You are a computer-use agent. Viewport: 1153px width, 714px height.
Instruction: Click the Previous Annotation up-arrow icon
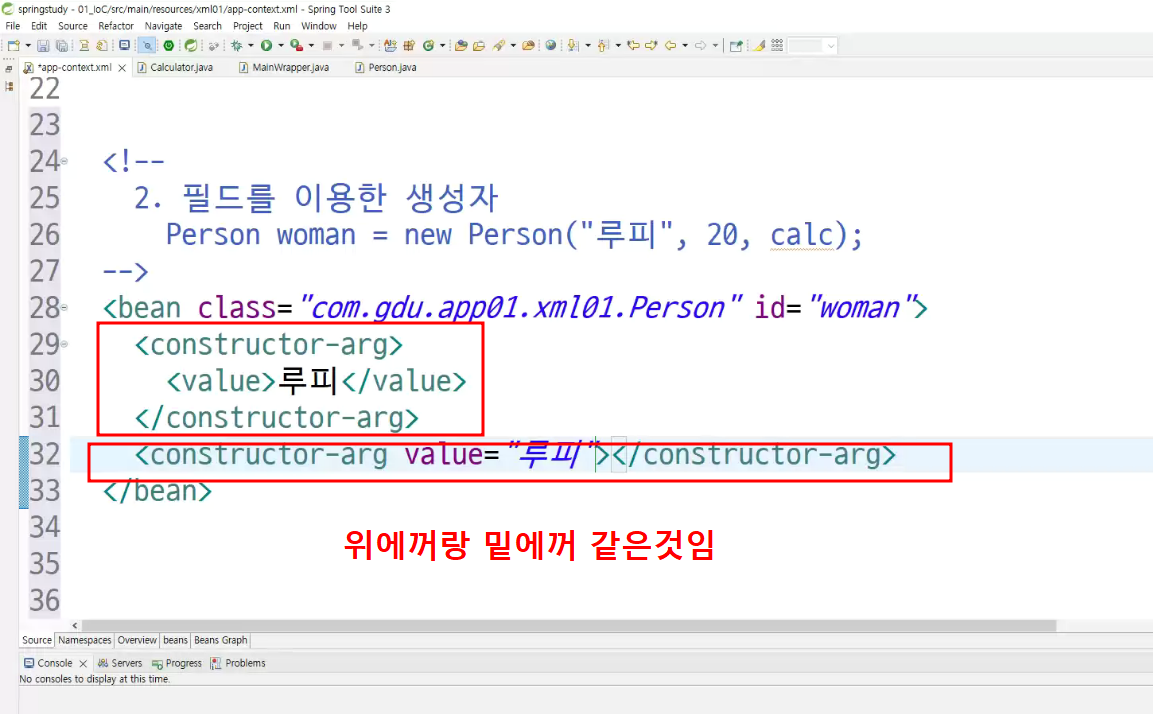(602, 46)
